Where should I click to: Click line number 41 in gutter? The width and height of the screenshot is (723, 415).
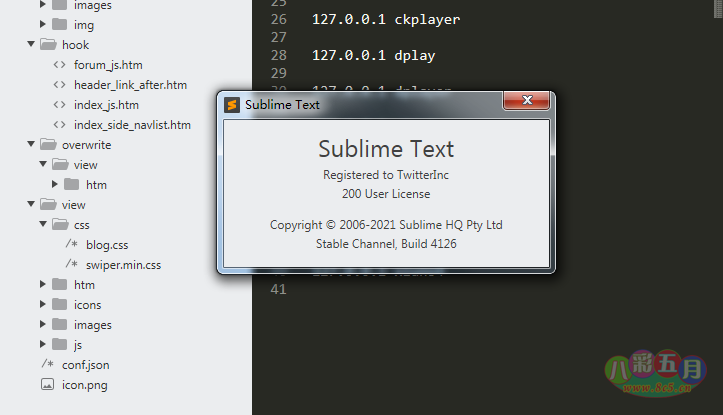[279, 289]
